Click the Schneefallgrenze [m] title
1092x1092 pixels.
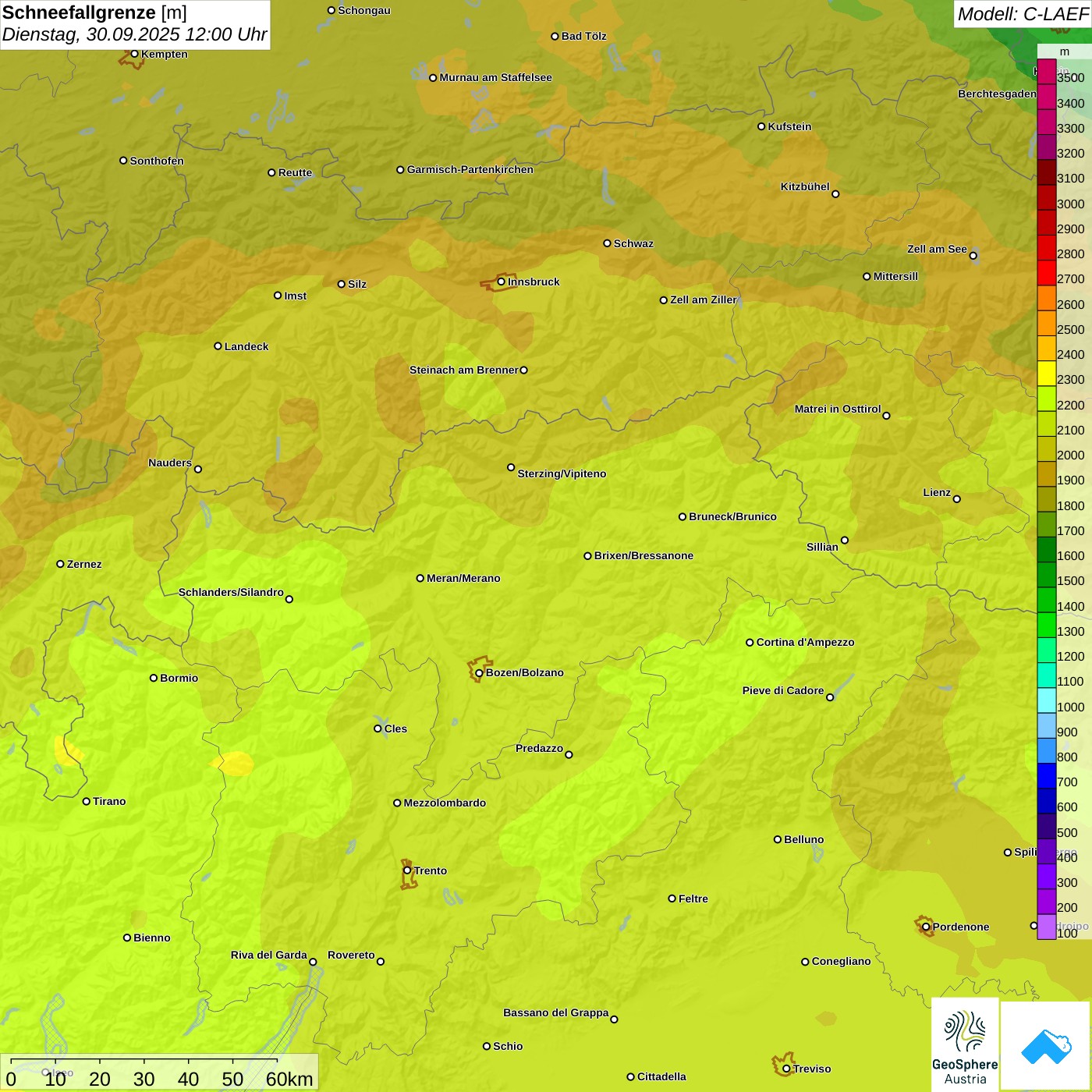tap(94, 12)
